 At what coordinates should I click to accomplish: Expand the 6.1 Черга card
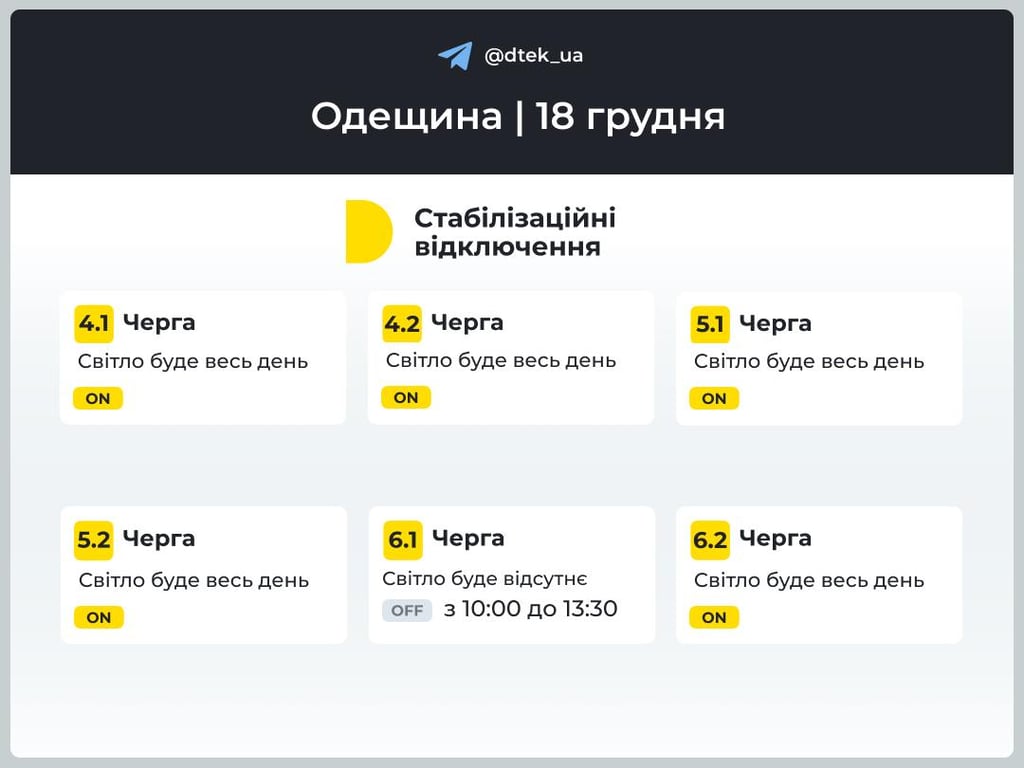pos(510,573)
